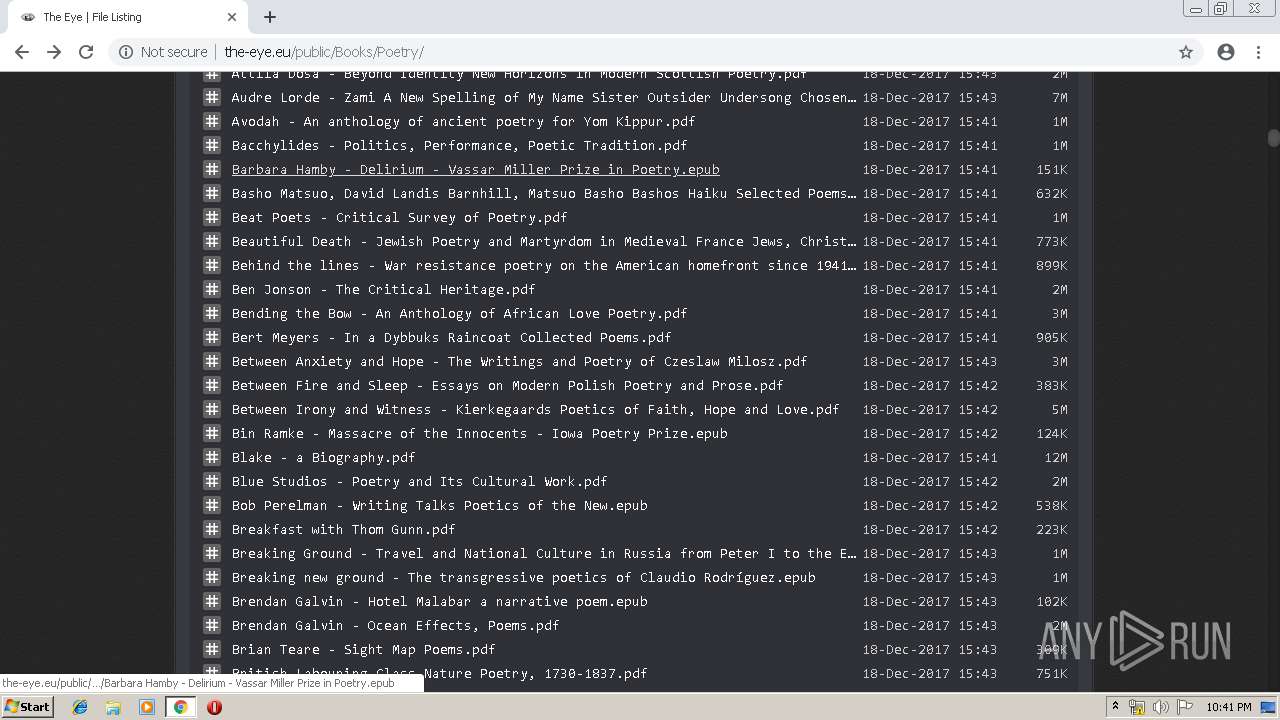Click the red stop-sign taskbar icon
Viewport: 1280px width, 720px height.
click(214, 707)
